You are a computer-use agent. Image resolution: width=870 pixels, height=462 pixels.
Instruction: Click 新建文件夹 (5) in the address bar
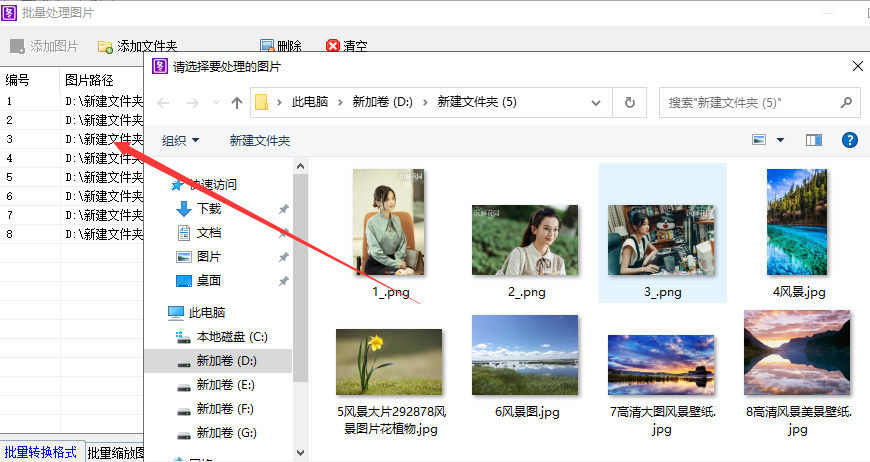[477, 102]
